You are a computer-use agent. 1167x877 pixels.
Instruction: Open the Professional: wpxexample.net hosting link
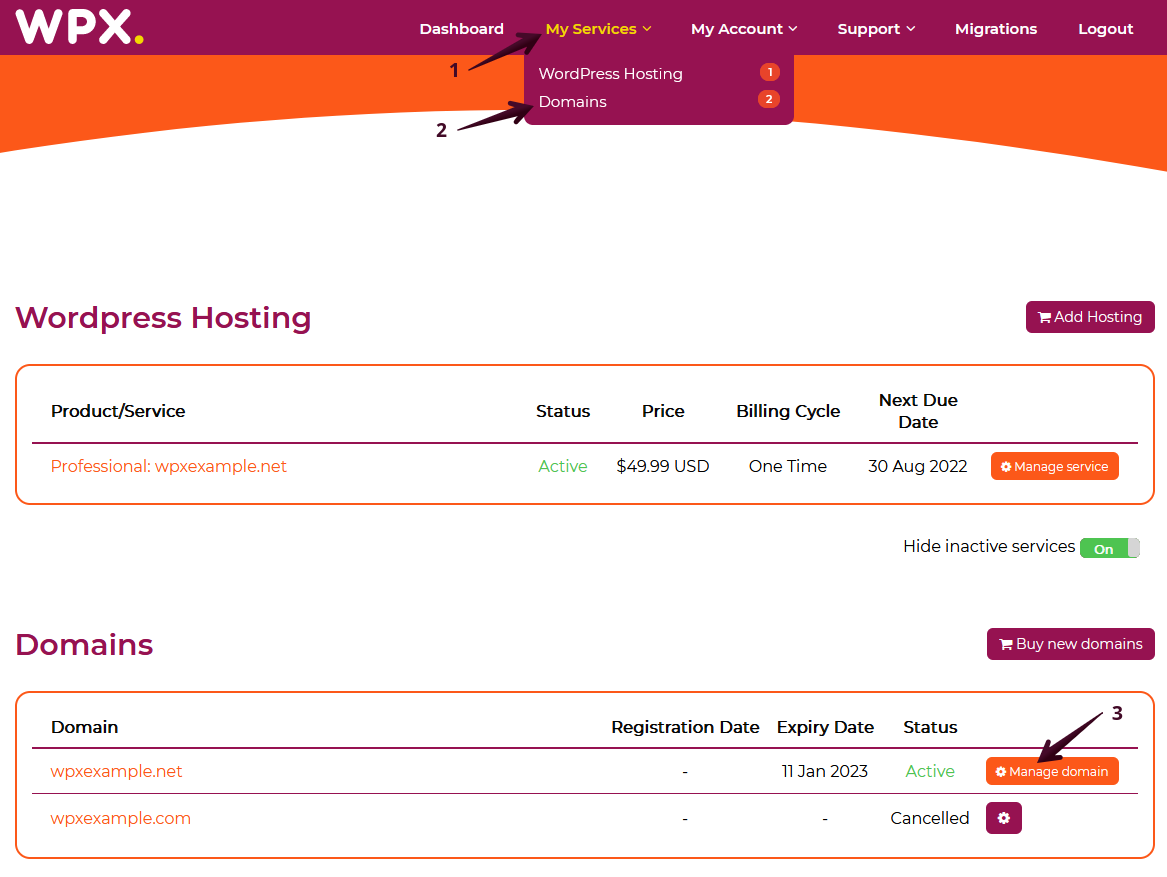[169, 467]
